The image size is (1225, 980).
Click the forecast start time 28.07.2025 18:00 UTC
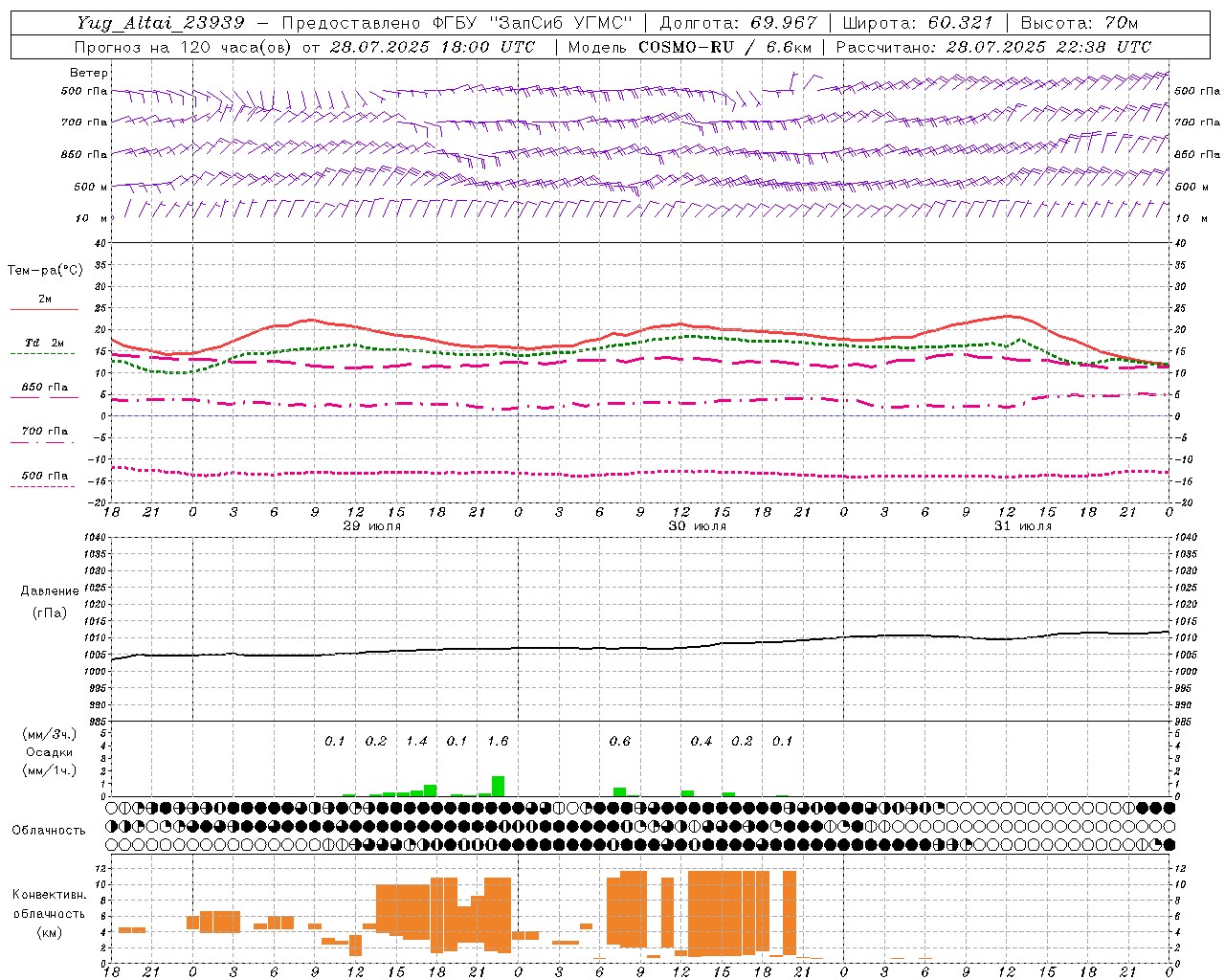pos(432,47)
